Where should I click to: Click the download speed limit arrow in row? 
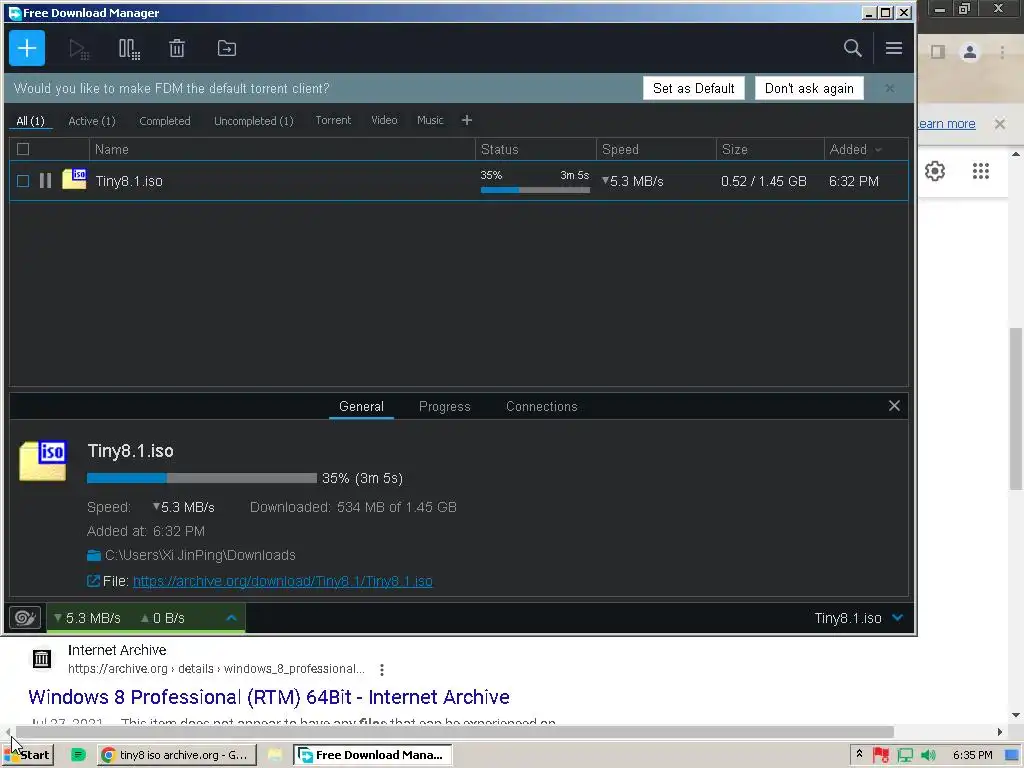(605, 180)
